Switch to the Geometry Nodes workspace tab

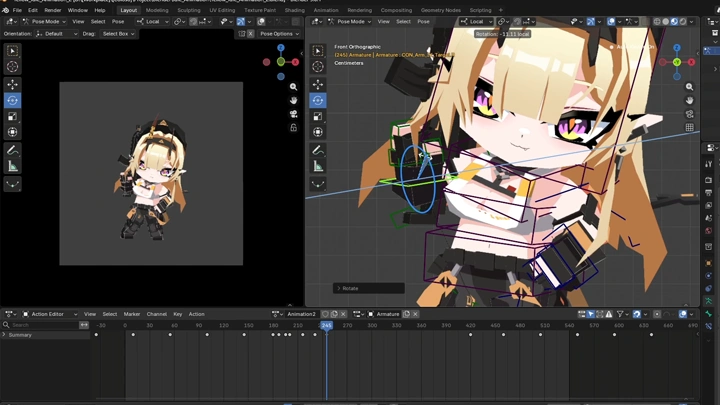point(441,10)
